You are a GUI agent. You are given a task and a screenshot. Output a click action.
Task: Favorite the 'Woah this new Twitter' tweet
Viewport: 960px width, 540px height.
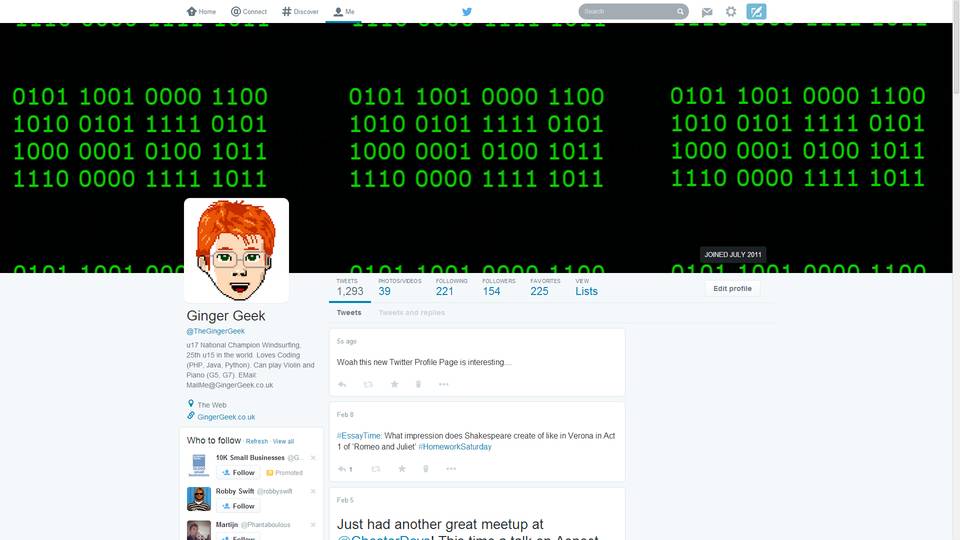(394, 384)
